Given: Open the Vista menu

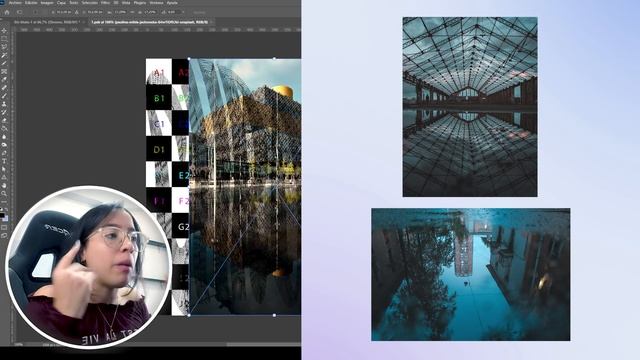Looking at the screenshot, I should pos(126,3).
